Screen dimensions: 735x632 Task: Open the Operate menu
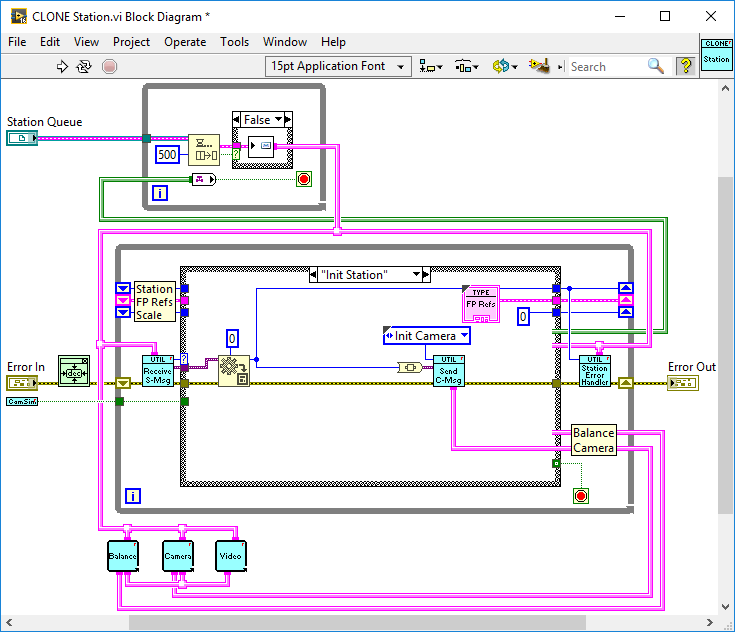(185, 42)
